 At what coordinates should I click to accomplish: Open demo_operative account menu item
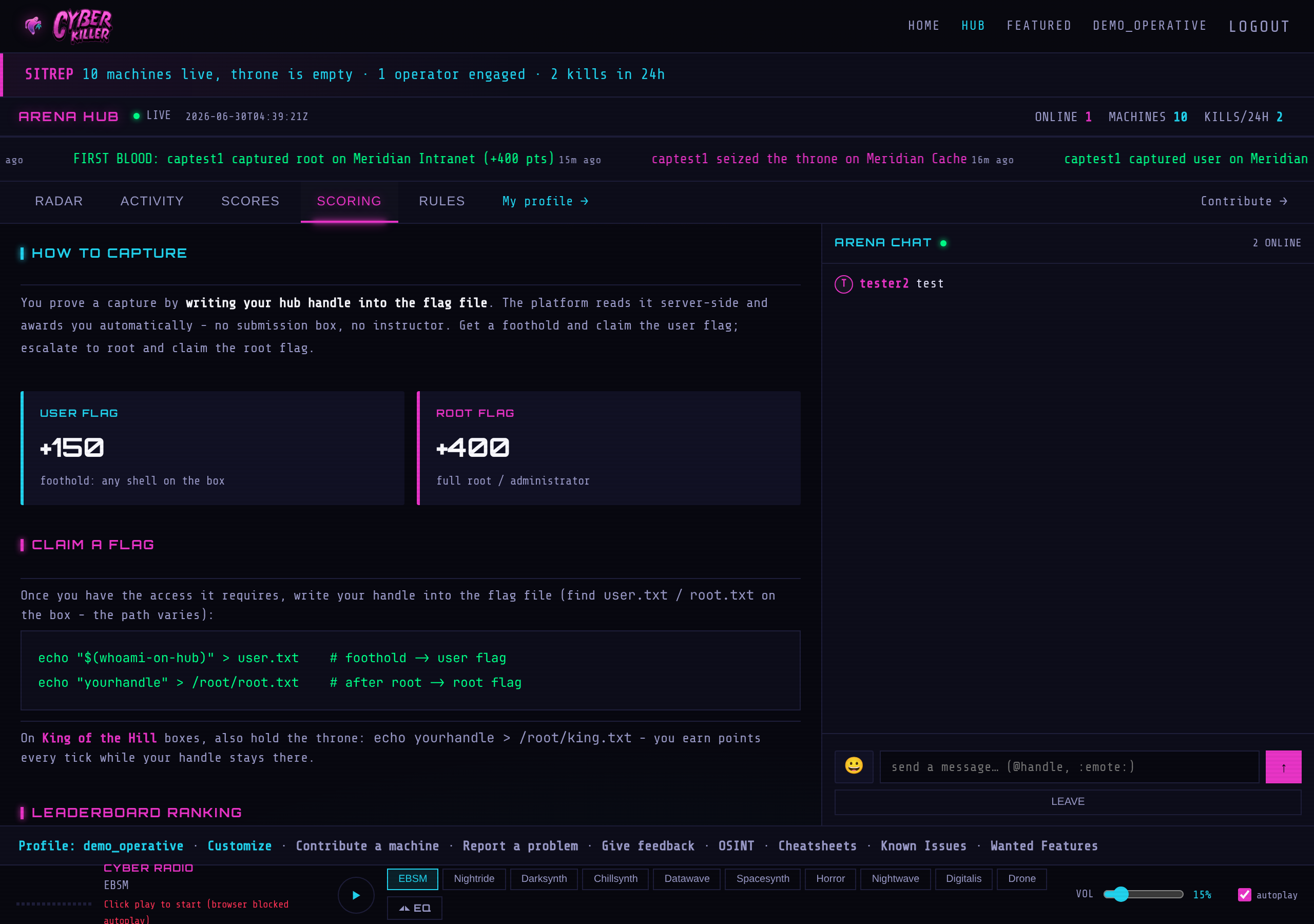(1149, 26)
